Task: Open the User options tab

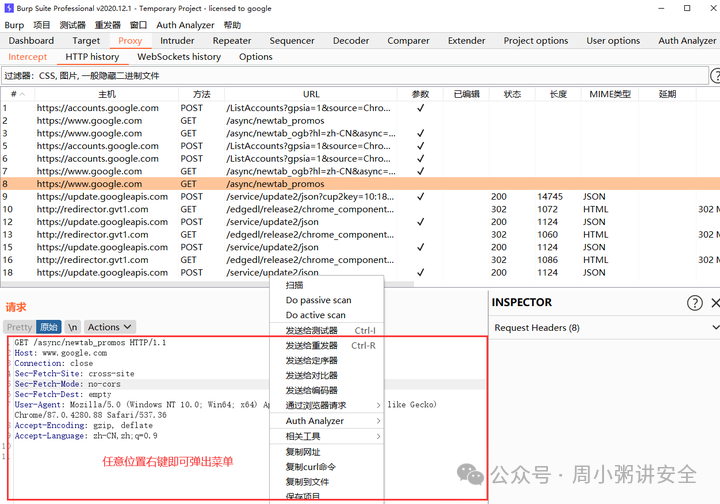Action: [x=613, y=41]
